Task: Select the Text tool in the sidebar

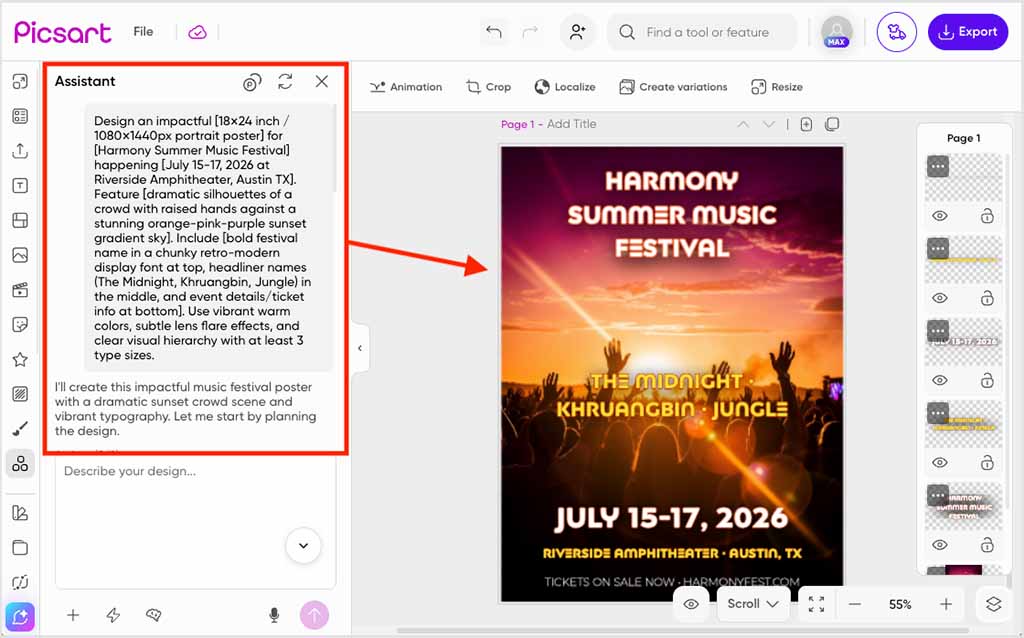Action: tap(20, 185)
